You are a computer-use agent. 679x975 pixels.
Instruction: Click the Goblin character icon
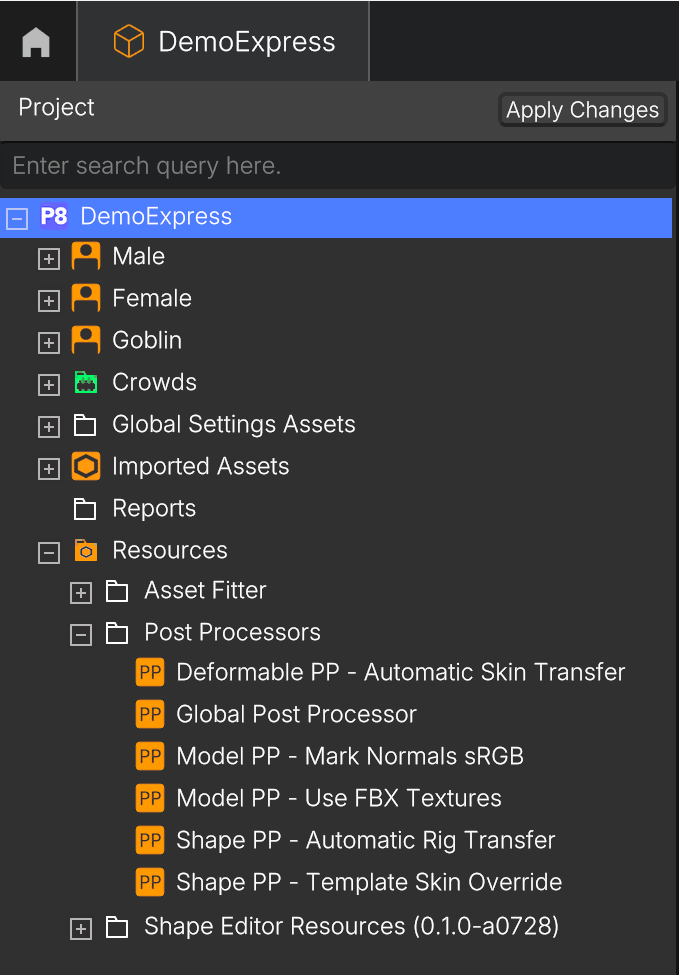click(86, 340)
